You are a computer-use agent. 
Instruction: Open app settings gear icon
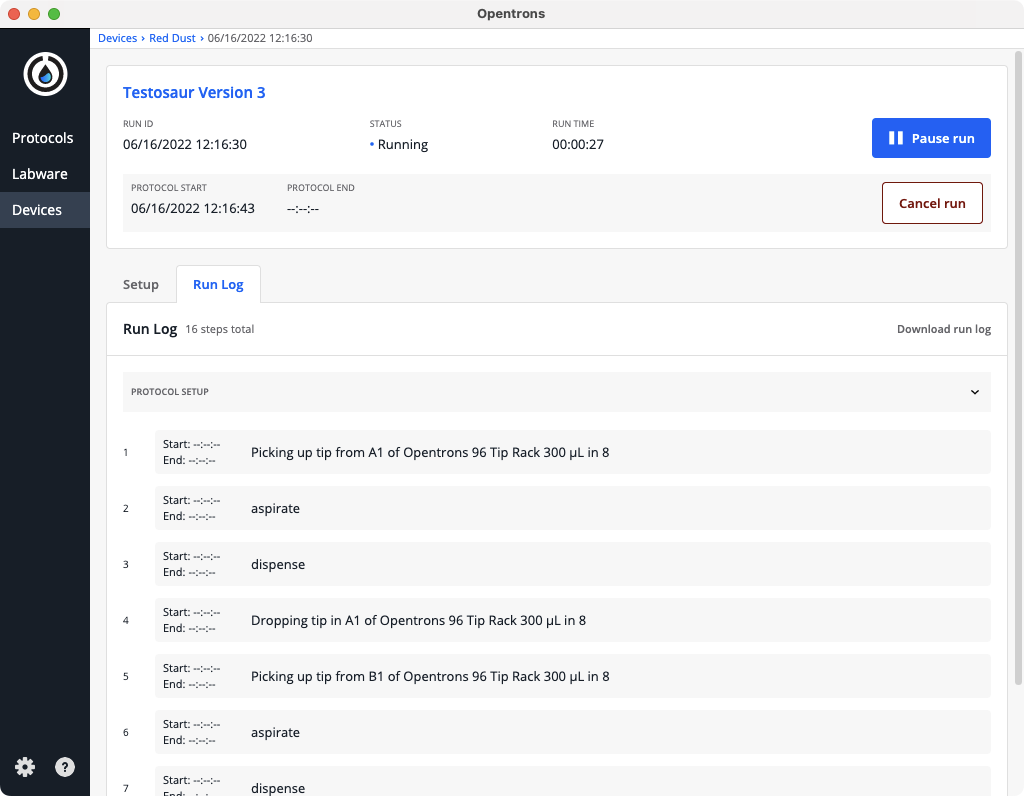coord(25,767)
